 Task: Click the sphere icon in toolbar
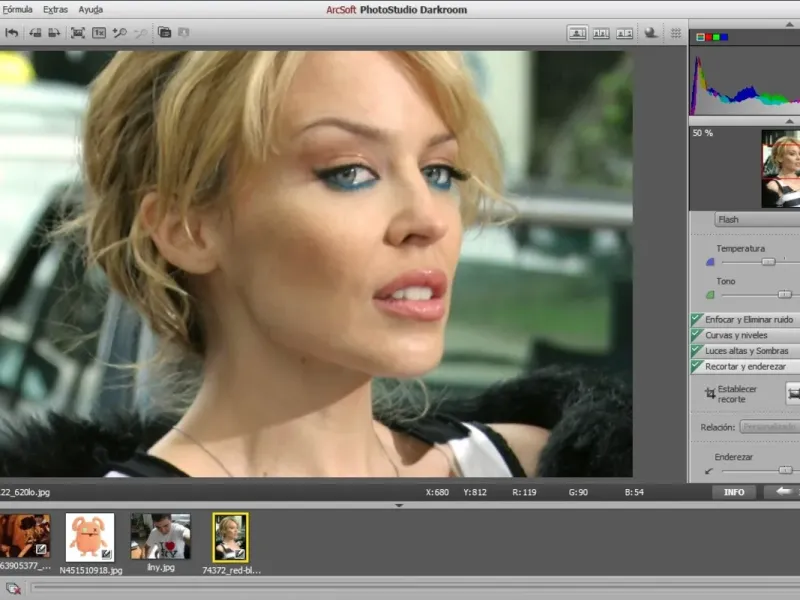(x=651, y=33)
